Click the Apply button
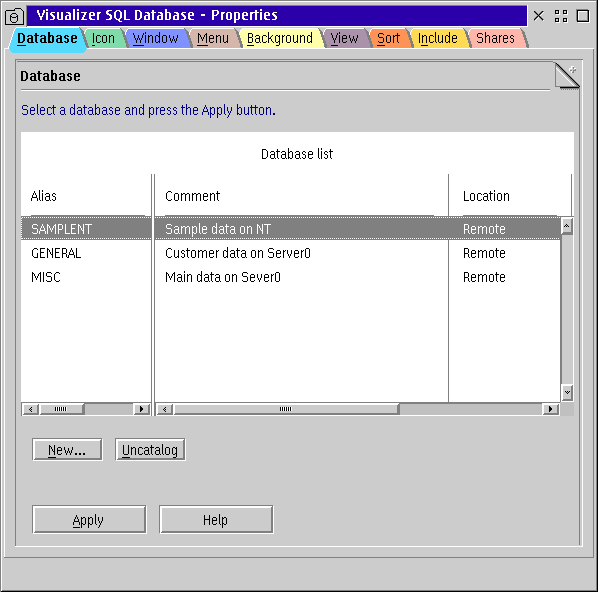The image size is (598, 592). pos(89,520)
